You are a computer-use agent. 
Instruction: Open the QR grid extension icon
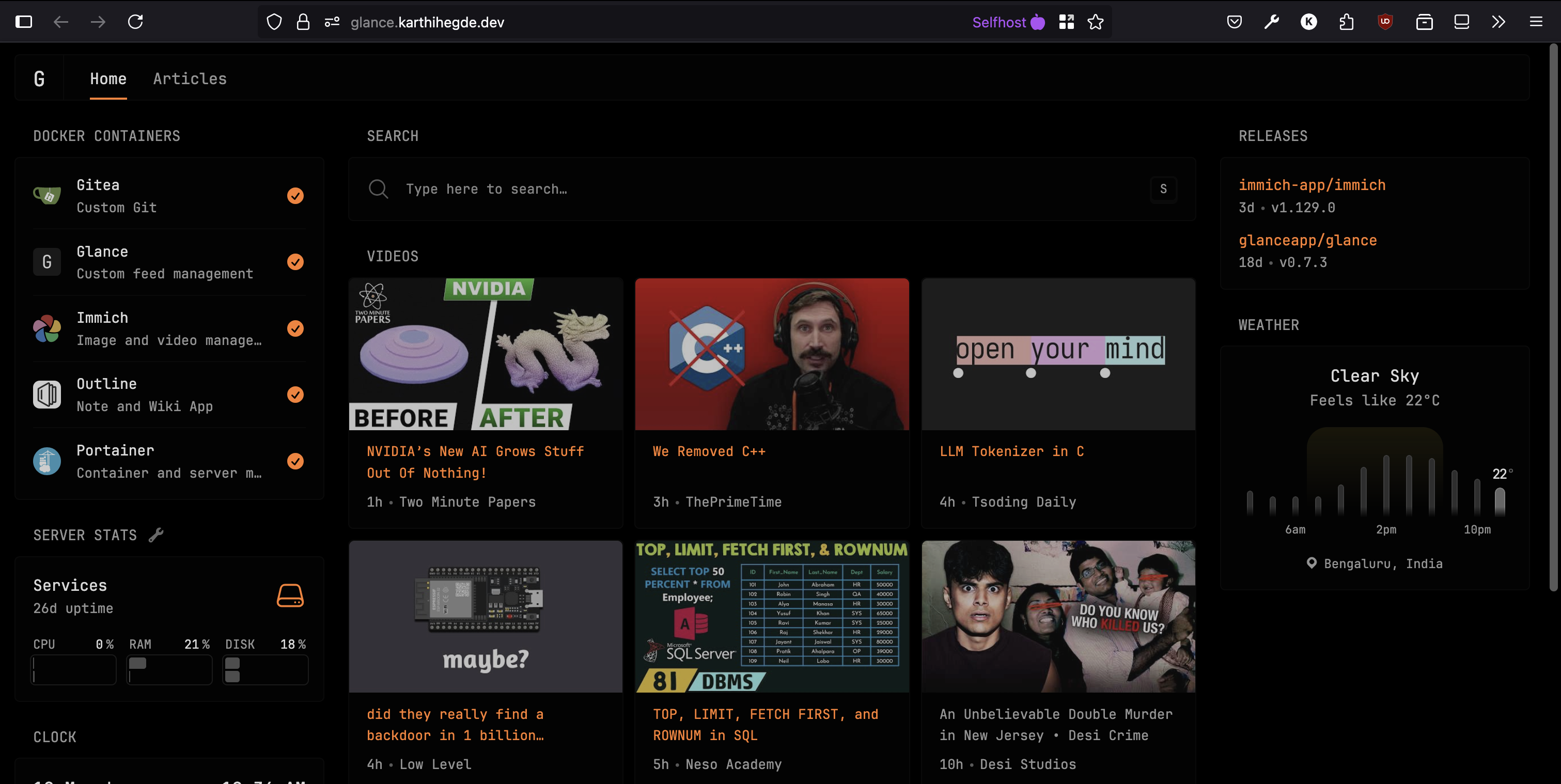coord(1067,22)
